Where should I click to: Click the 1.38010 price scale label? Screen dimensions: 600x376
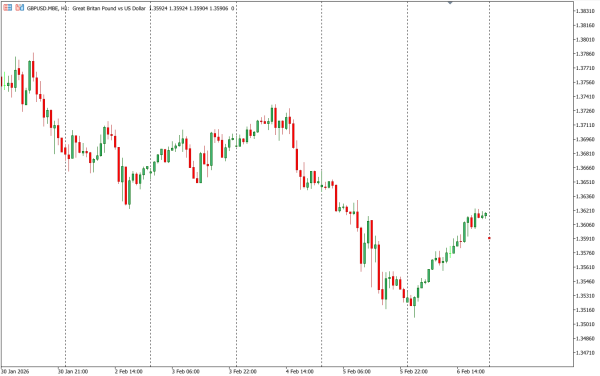click(585, 40)
